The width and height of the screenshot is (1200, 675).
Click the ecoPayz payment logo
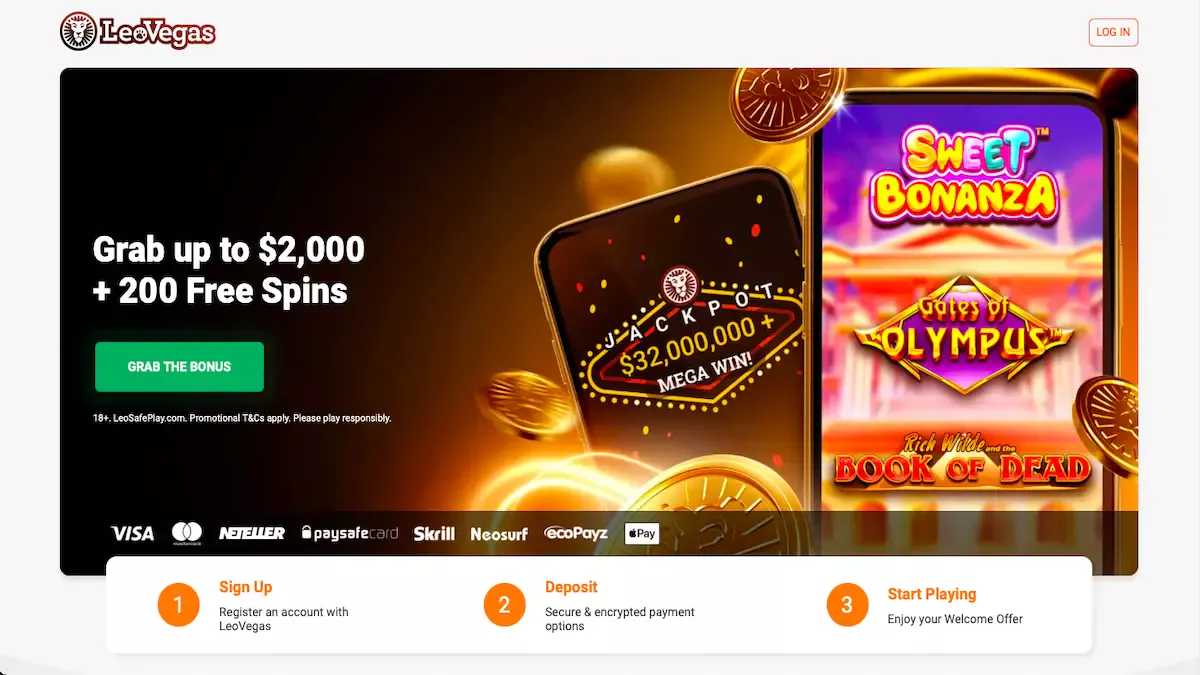(576, 534)
